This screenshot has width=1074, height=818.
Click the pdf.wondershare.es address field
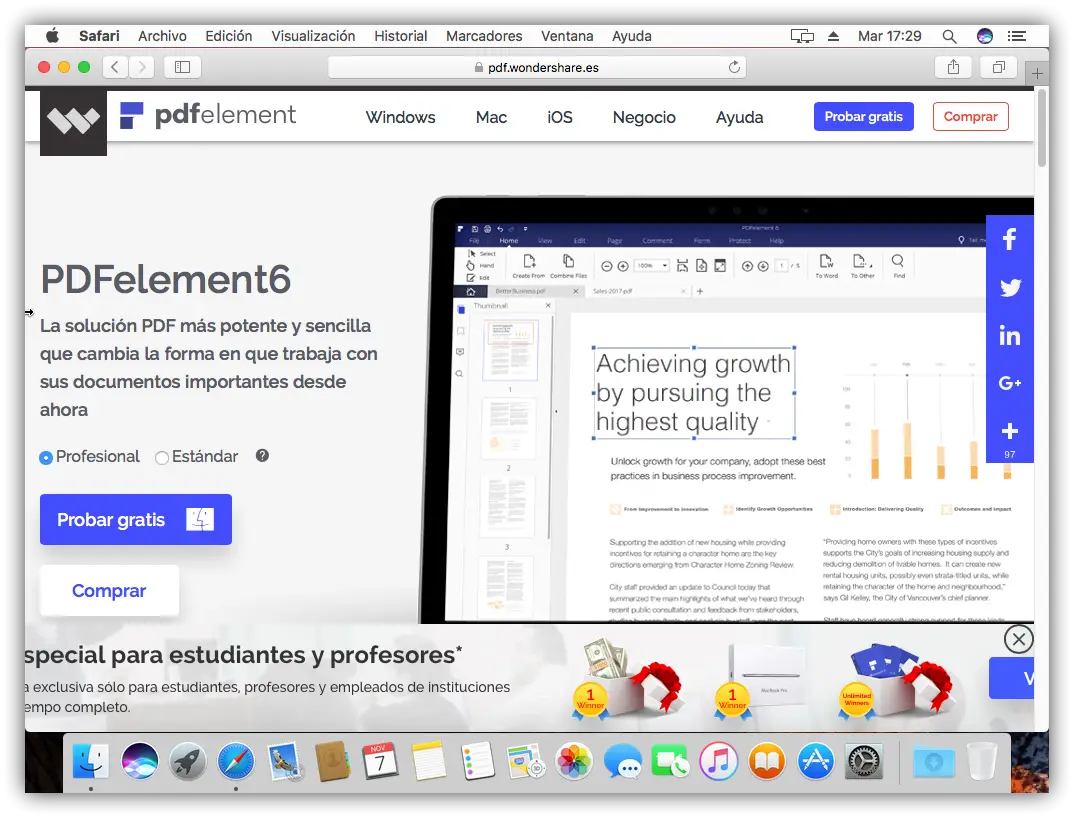(537, 67)
